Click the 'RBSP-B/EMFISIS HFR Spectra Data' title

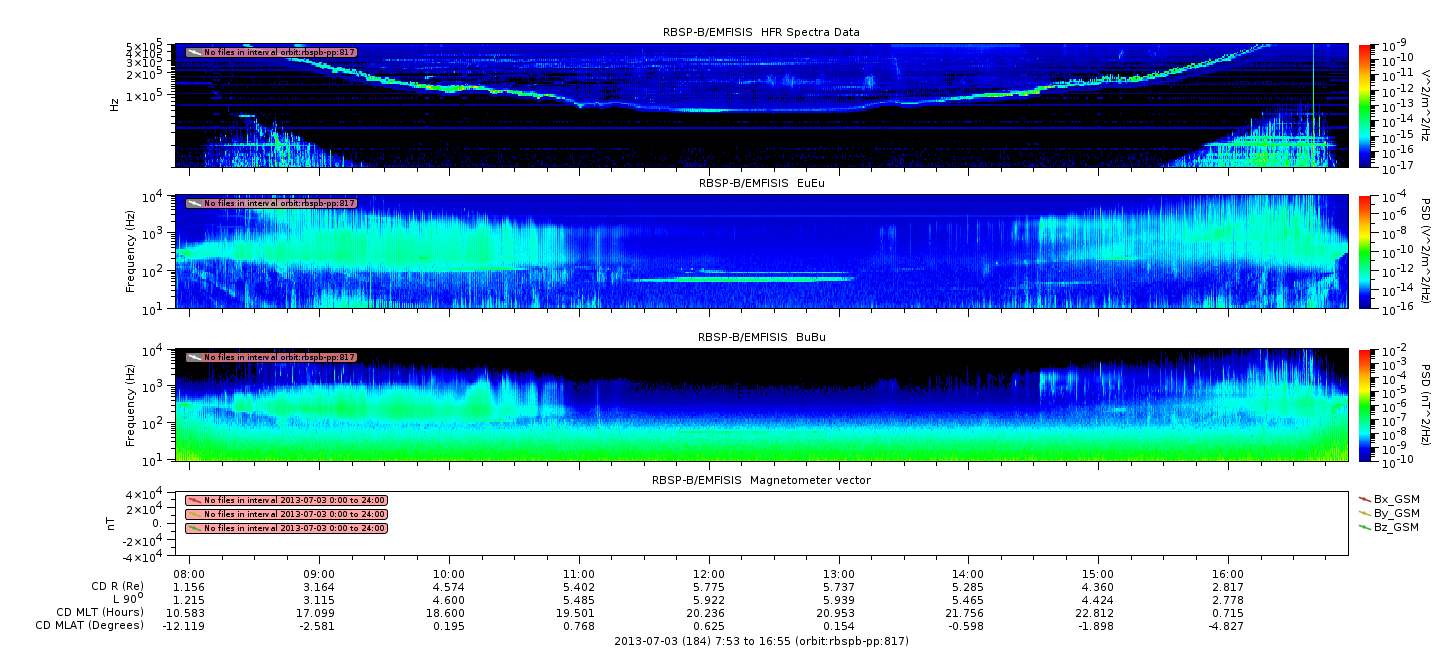click(760, 32)
